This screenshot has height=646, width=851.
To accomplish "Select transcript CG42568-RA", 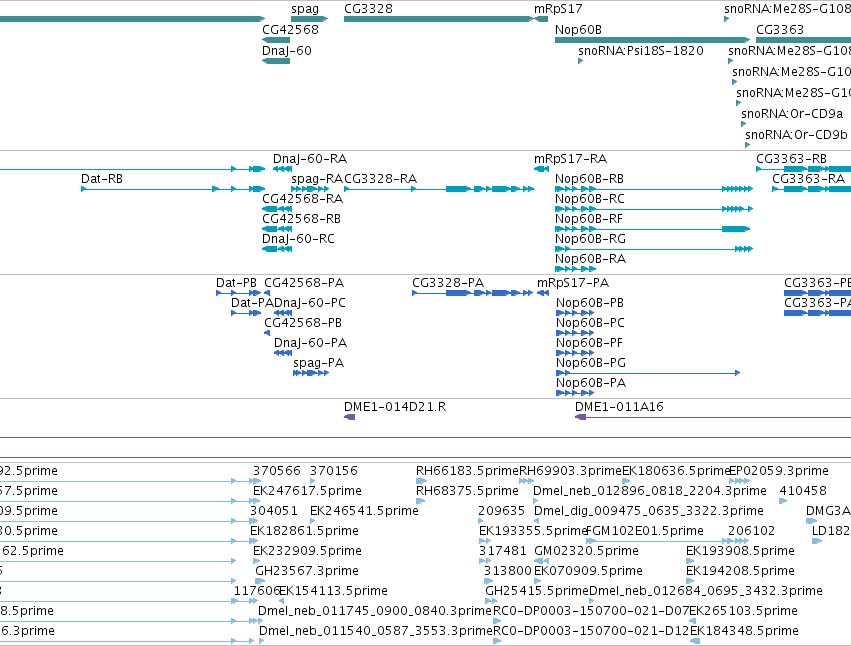I will click(302, 199).
